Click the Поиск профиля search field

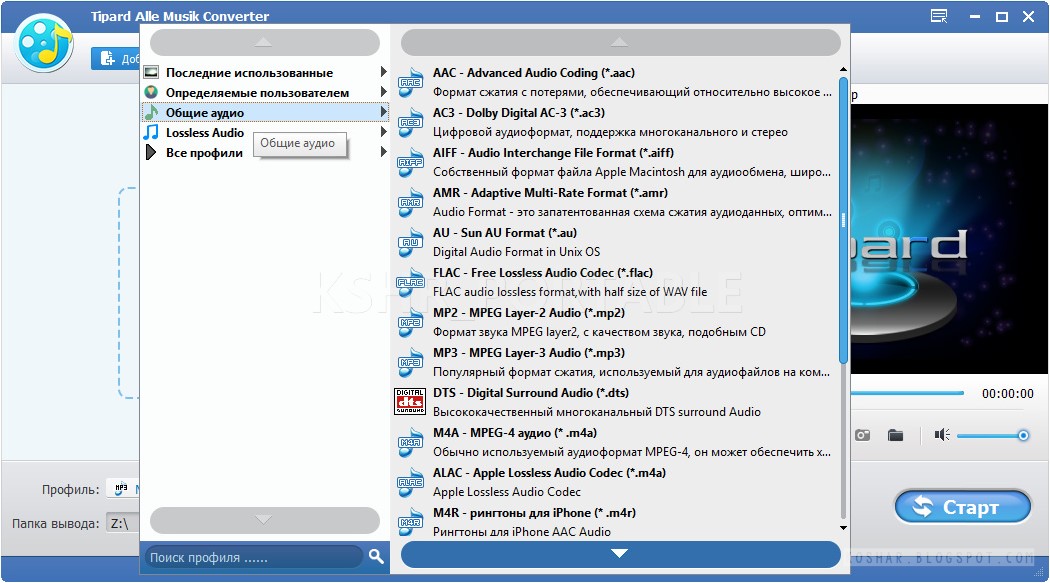[x=254, y=557]
